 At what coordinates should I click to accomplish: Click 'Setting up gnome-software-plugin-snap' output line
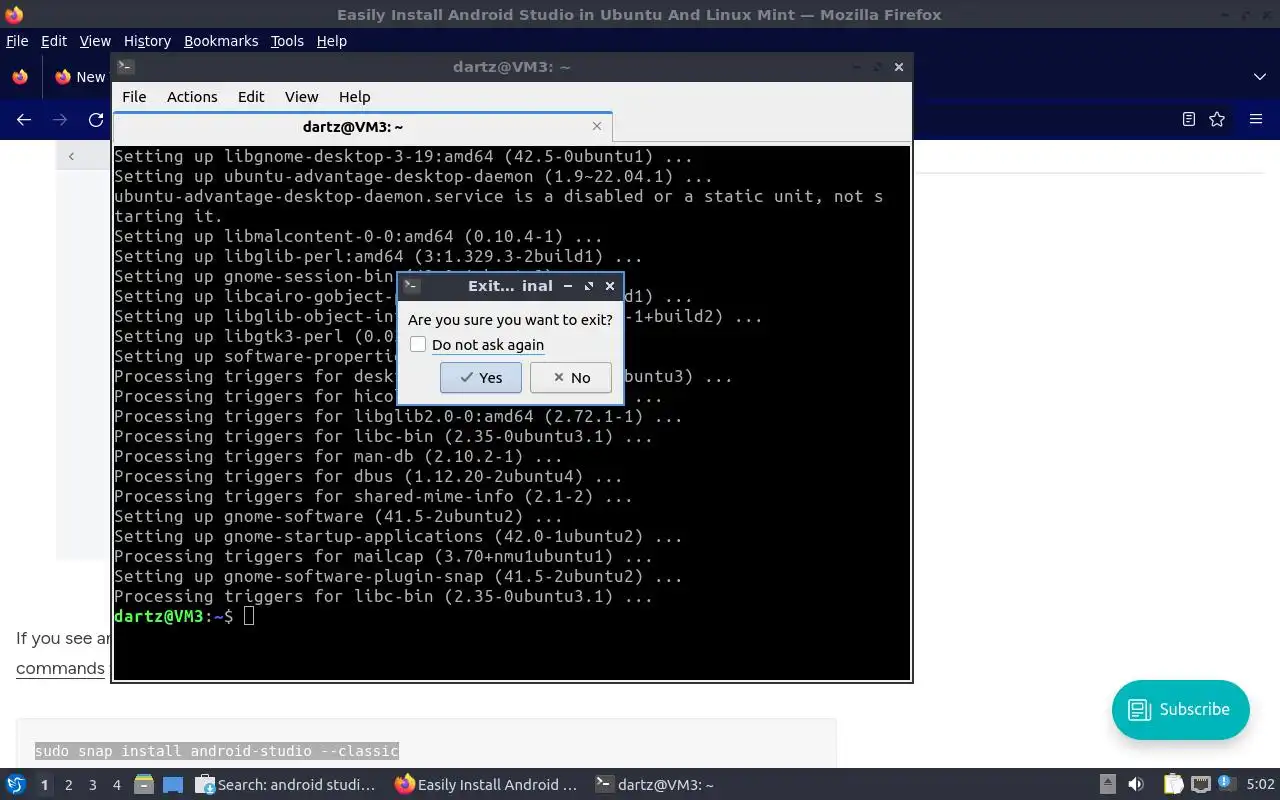(x=398, y=576)
